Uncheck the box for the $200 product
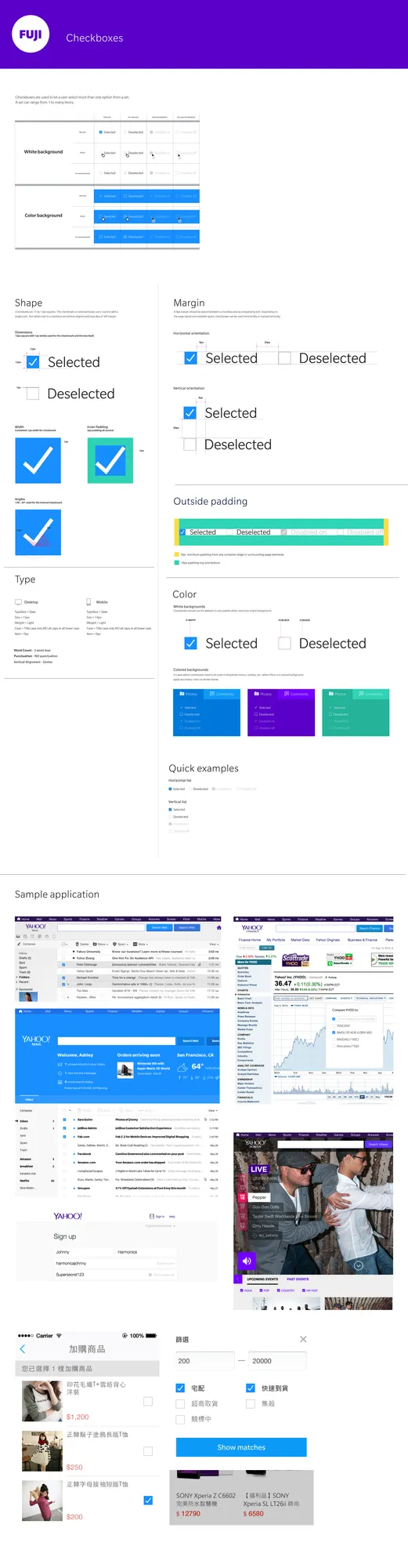 click(x=148, y=1501)
